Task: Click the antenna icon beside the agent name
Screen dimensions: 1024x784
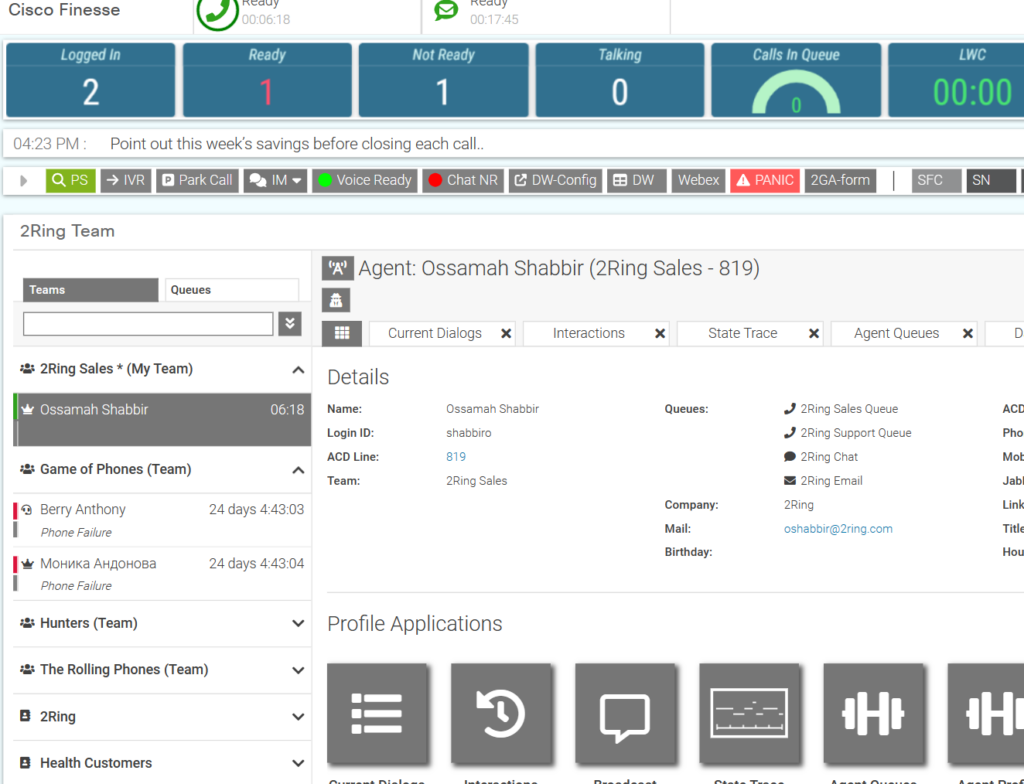Action: pyautogui.click(x=336, y=268)
